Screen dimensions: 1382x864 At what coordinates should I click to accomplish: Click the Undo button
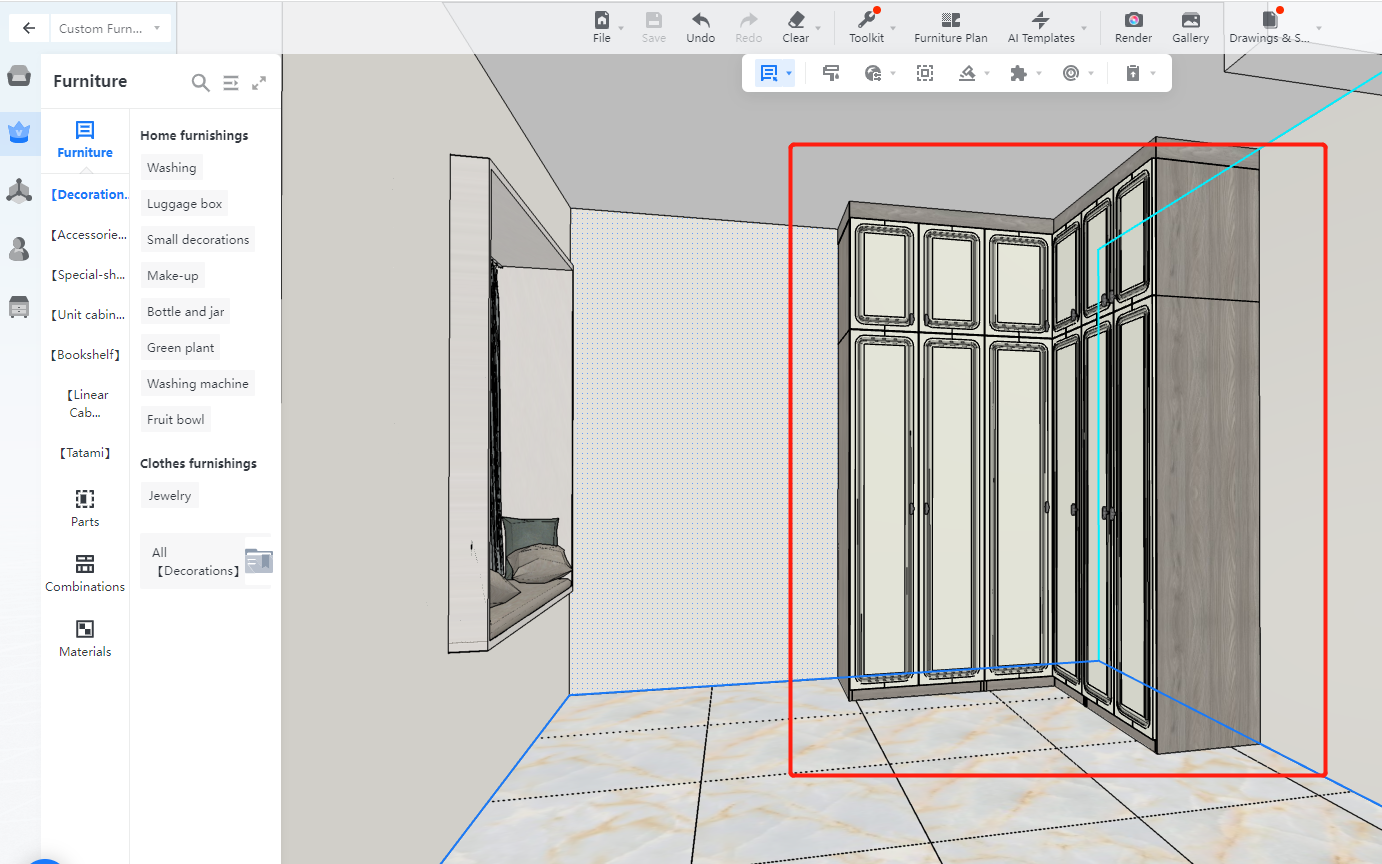pyautogui.click(x=700, y=27)
